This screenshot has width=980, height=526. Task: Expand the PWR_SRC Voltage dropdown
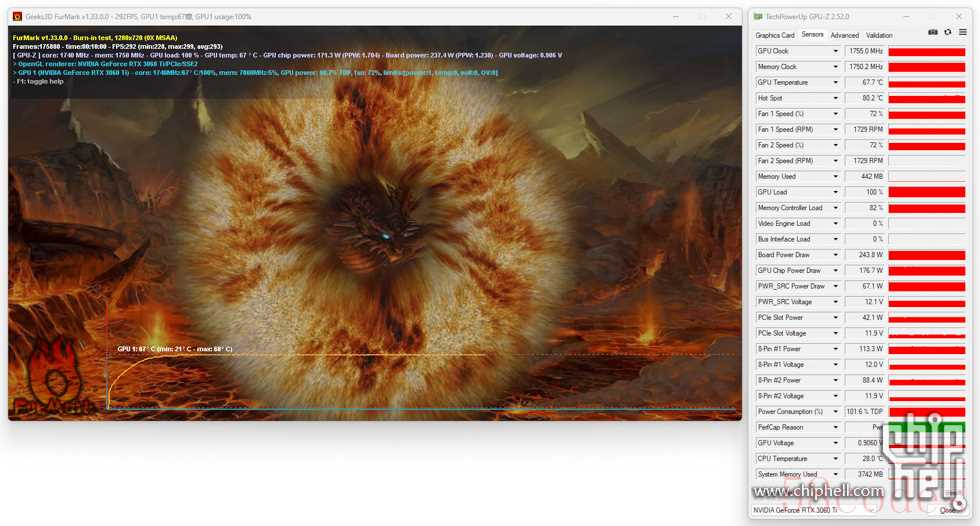835,302
